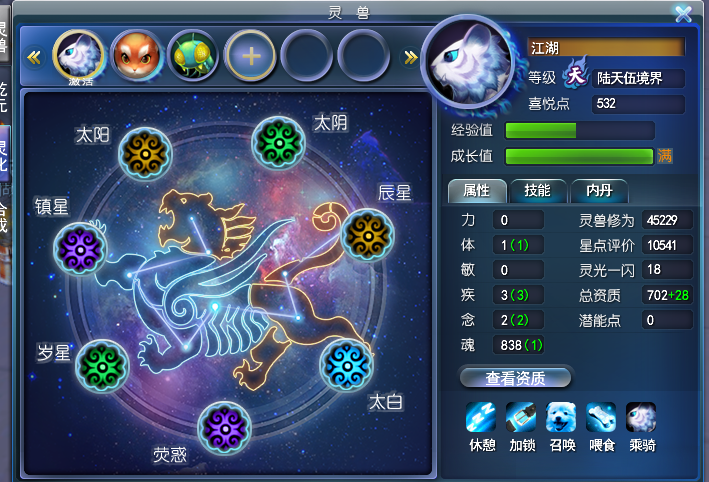Add a new spirit beast slot
Image resolution: width=709 pixels, height=482 pixels.
tap(251, 56)
